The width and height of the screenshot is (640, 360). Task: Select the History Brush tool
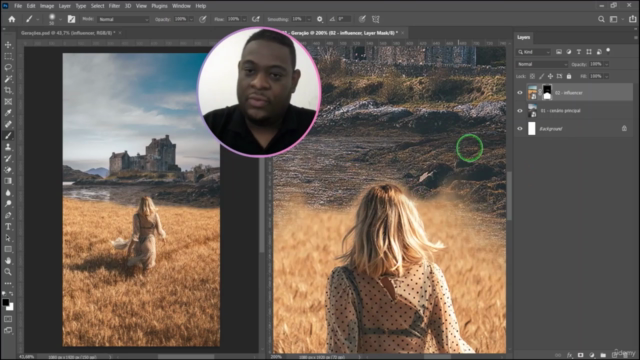(8, 158)
